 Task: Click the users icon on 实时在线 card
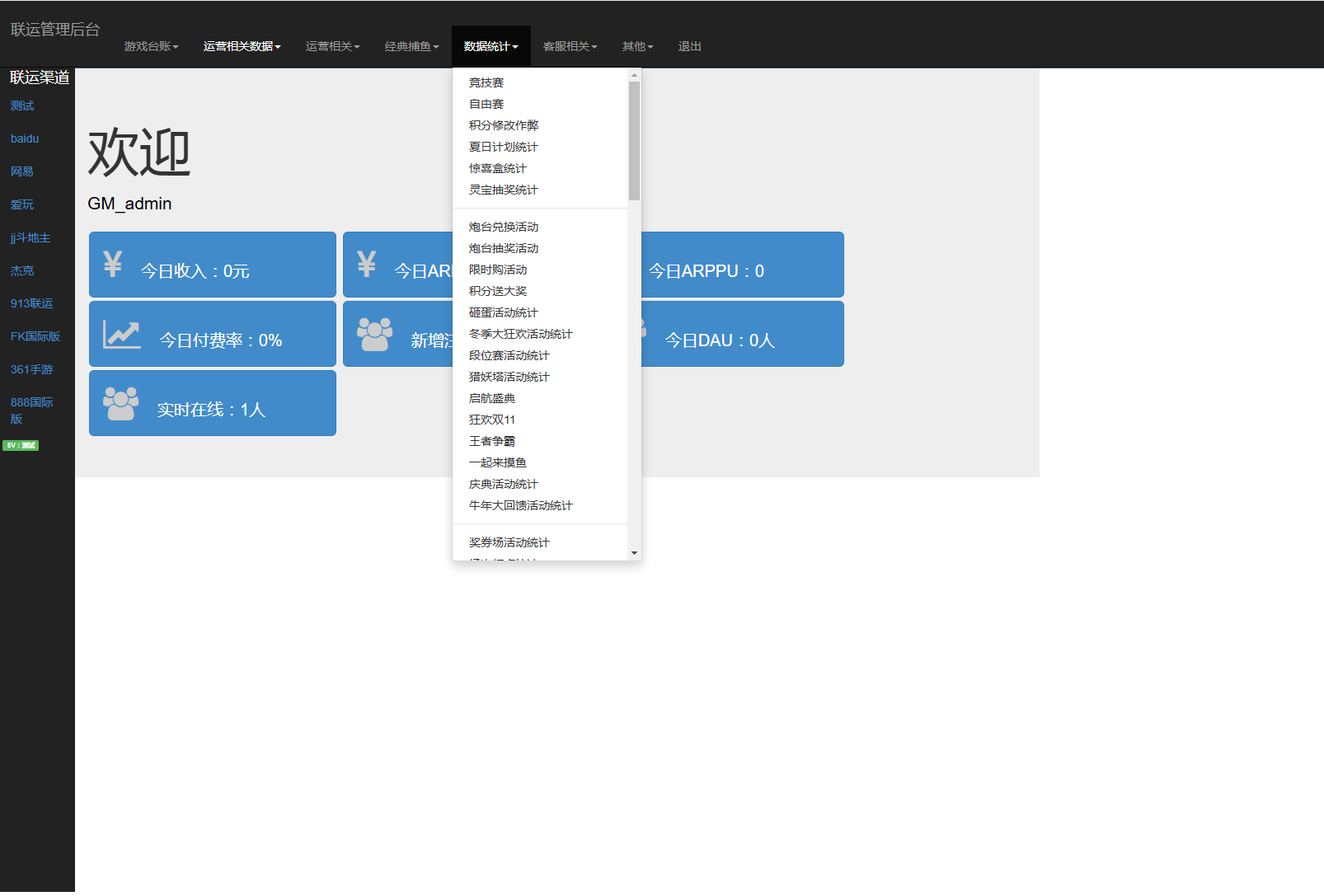click(x=120, y=404)
